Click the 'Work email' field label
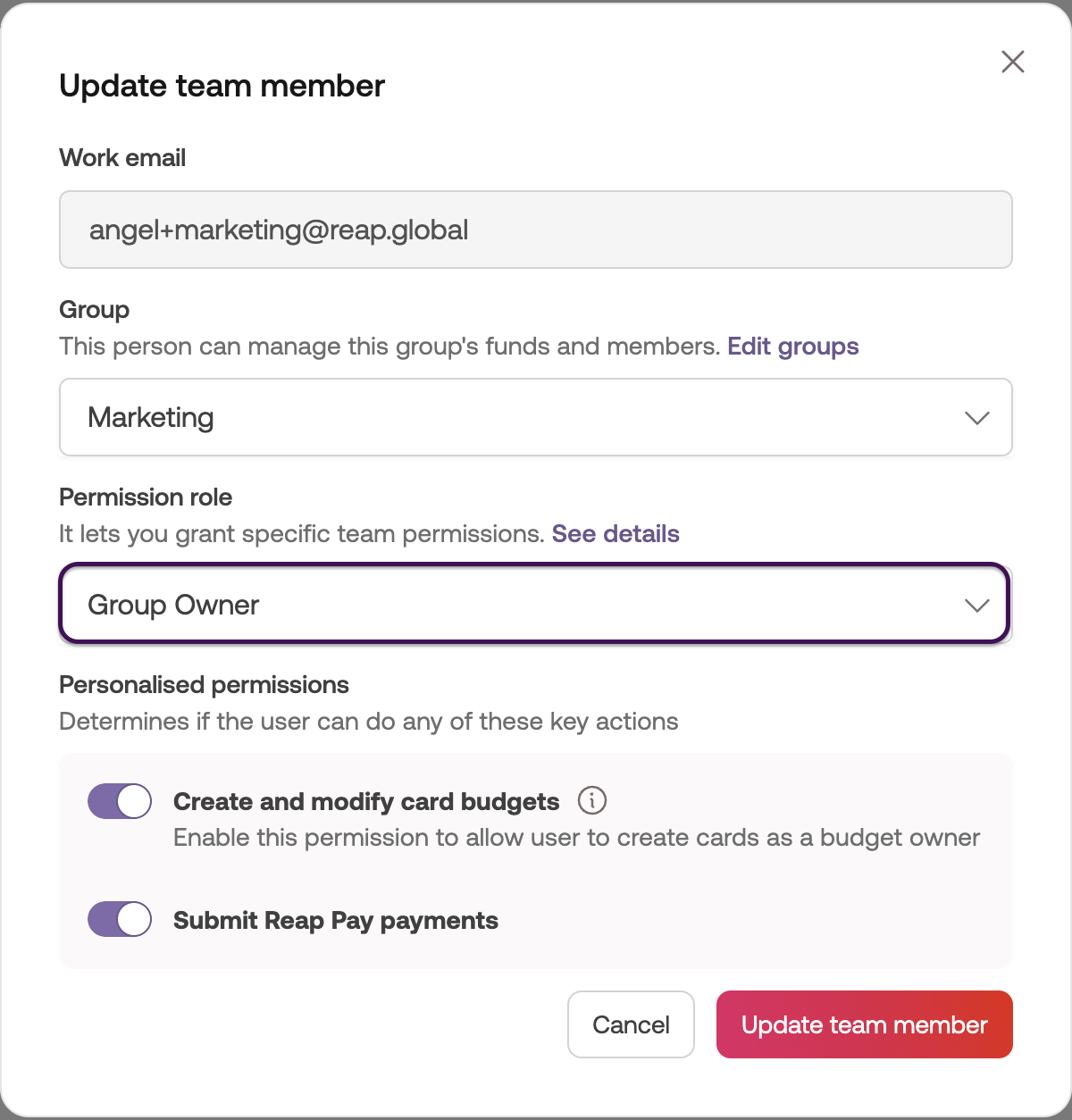1072x1120 pixels. pos(122,158)
